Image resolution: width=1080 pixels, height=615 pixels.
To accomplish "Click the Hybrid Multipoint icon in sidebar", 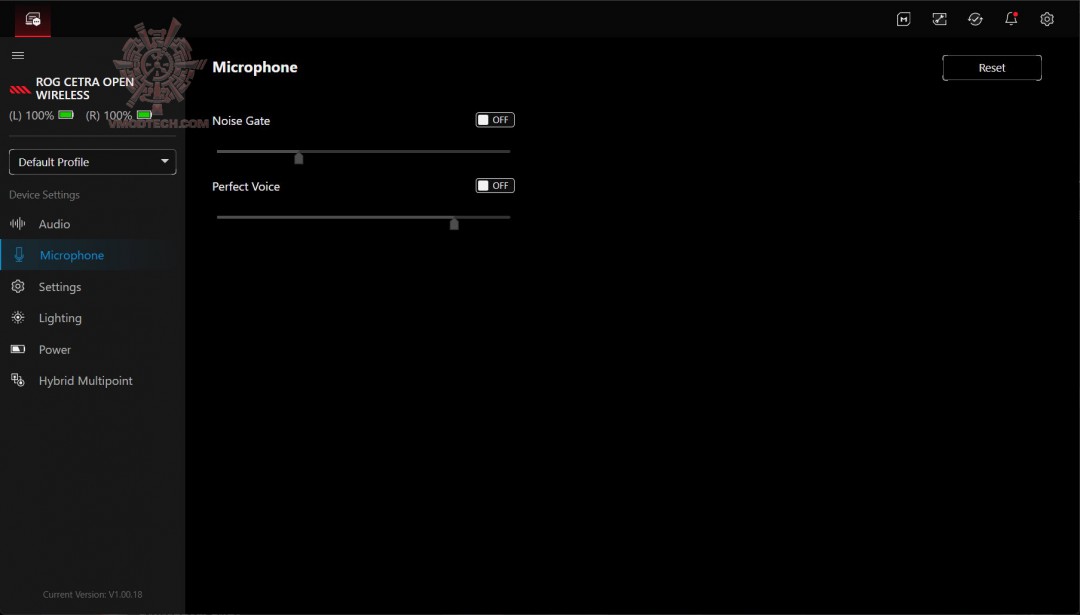I will click(18, 380).
